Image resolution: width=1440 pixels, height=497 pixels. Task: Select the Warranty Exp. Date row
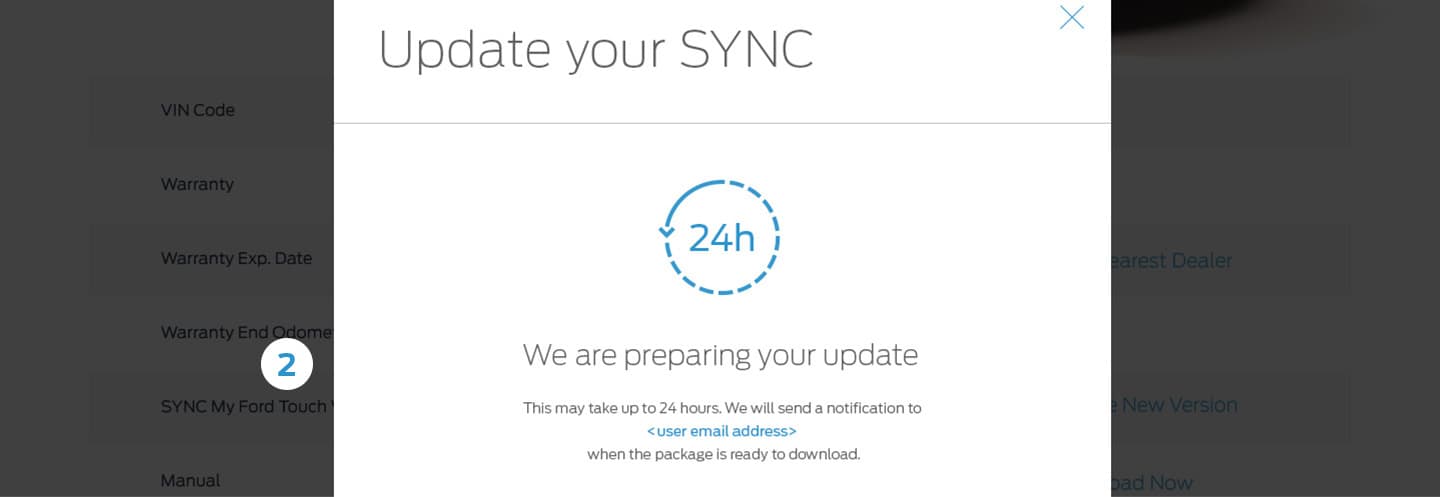tap(236, 258)
